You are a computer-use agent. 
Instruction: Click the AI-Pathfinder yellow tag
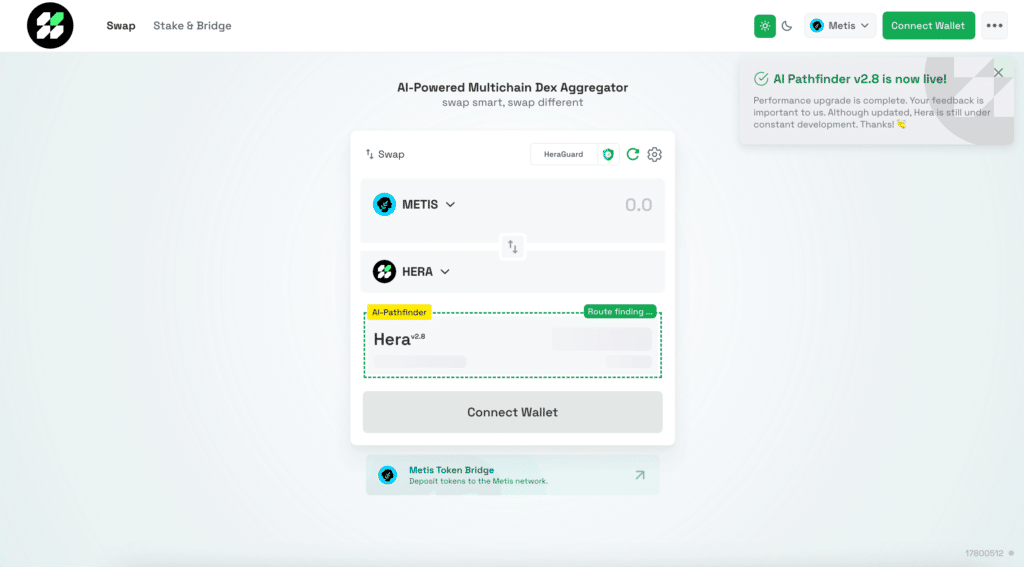[x=399, y=312]
